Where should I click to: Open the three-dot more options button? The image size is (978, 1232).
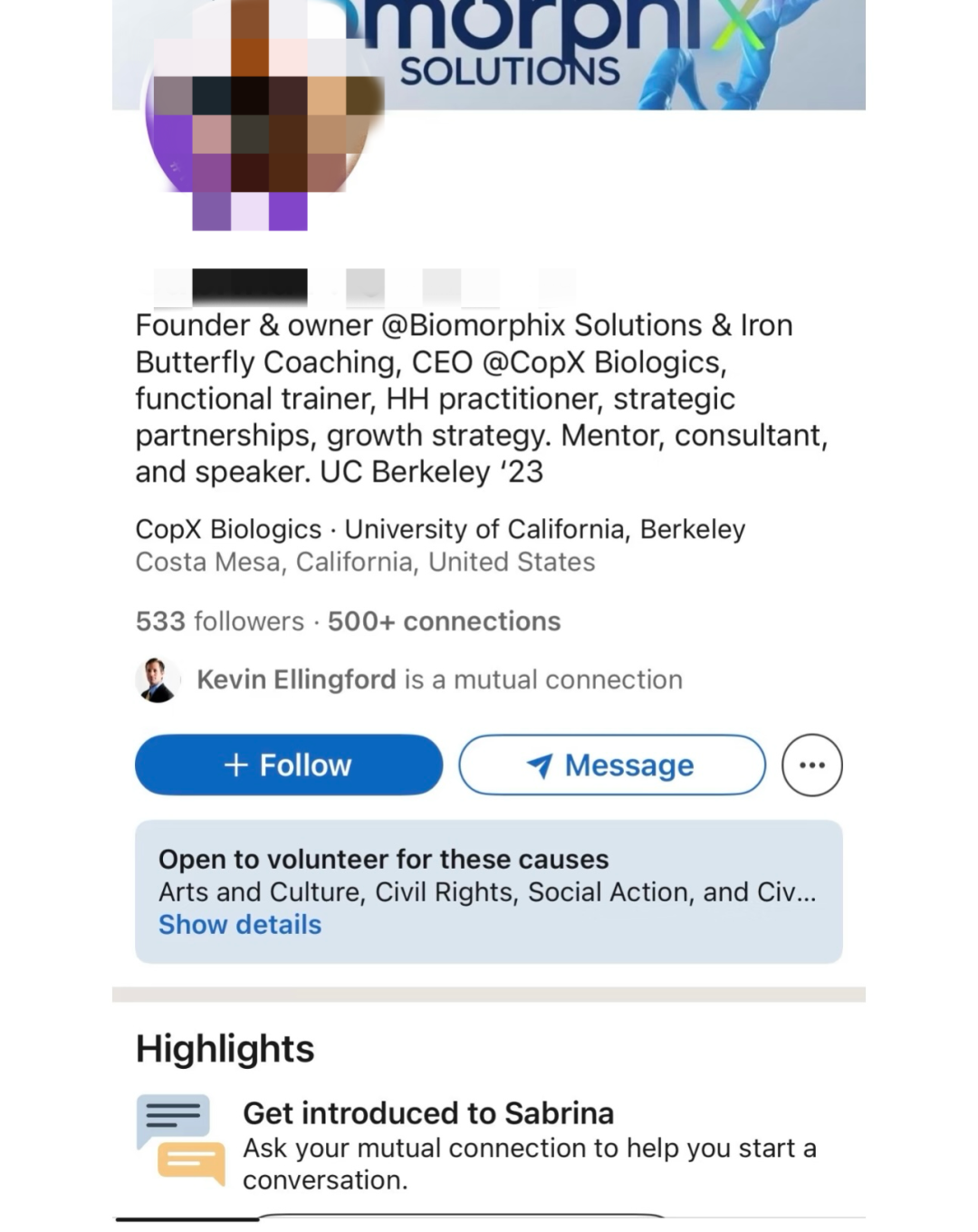(x=811, y=765)
